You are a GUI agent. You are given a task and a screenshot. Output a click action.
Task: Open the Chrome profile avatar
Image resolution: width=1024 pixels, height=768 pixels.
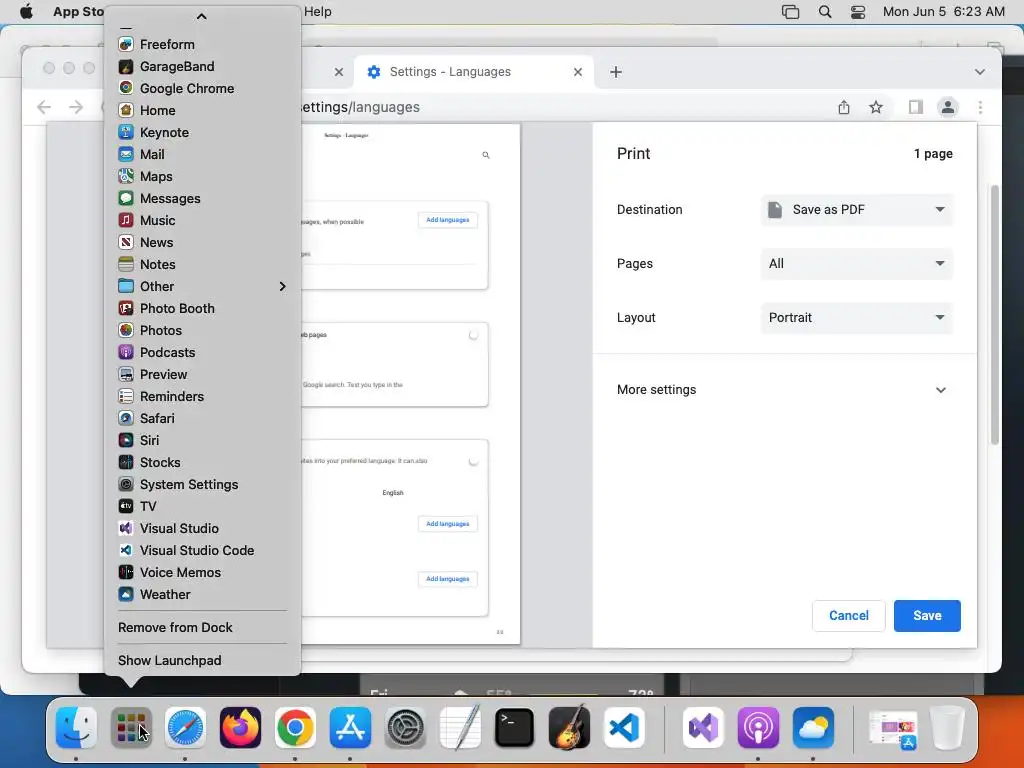[x=948, y=107]
